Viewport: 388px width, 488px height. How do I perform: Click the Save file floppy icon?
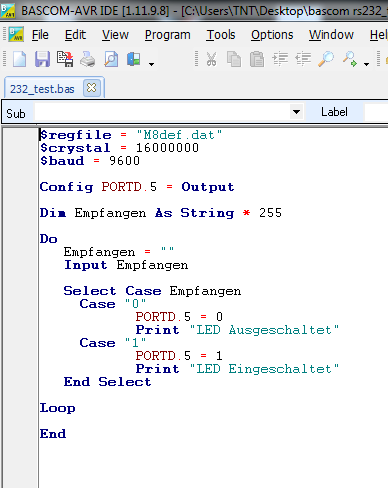point(42,59)
